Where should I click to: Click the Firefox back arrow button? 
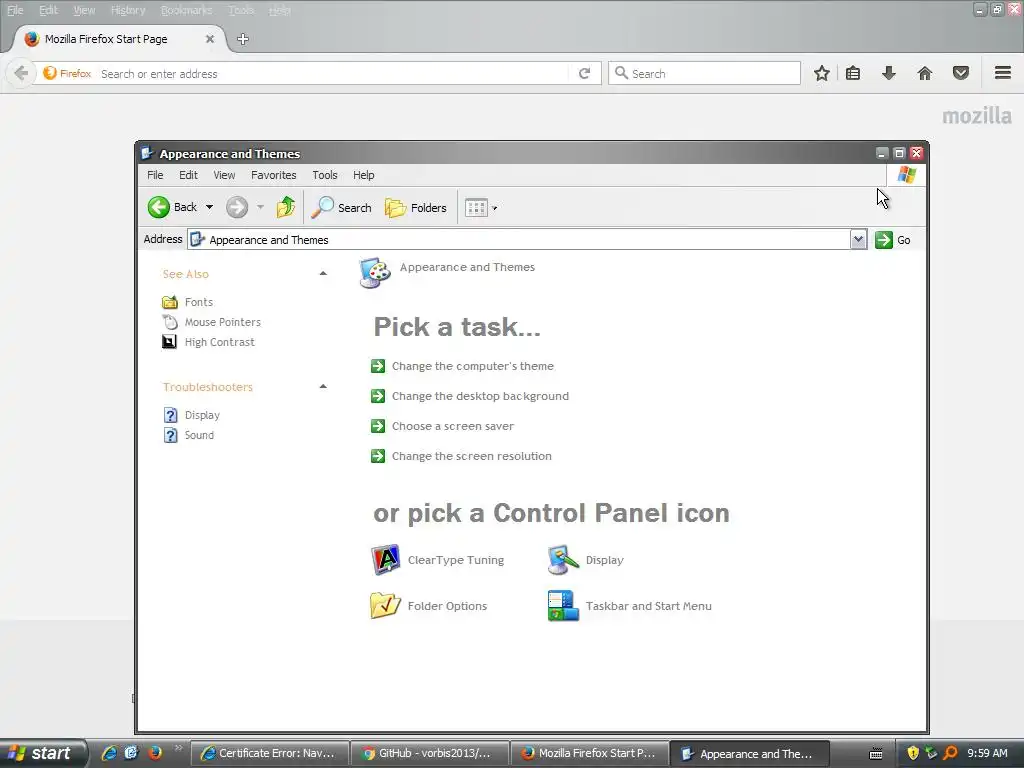click(x=21, y=73)
